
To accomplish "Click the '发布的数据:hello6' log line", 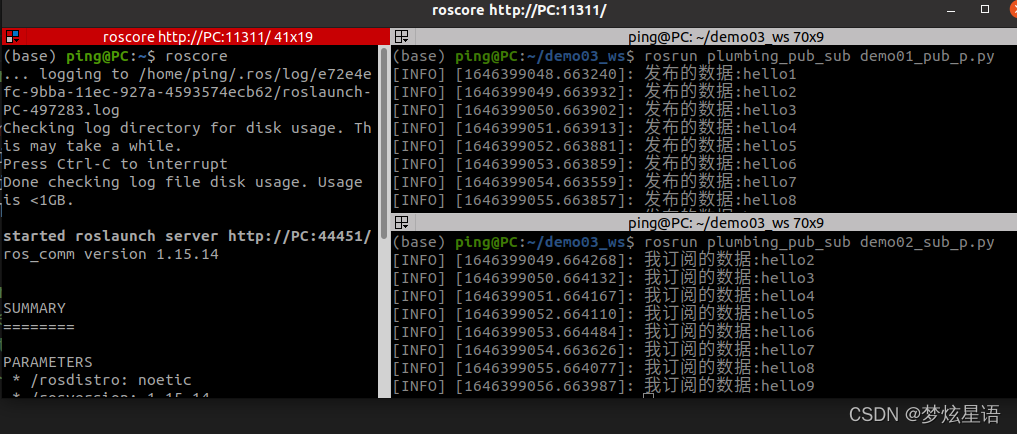I will [595, 164].
